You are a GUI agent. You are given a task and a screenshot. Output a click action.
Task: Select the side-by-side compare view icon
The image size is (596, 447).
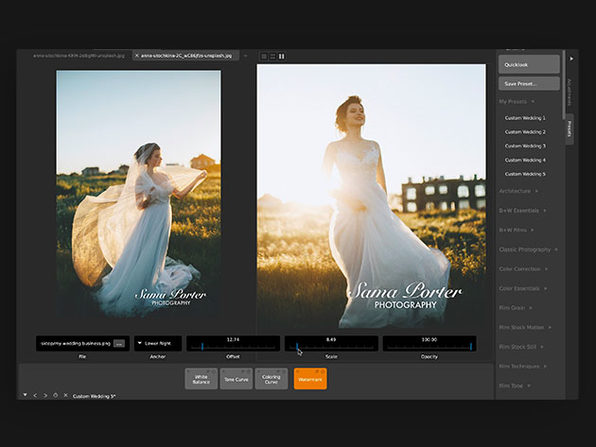click(281, 56)
